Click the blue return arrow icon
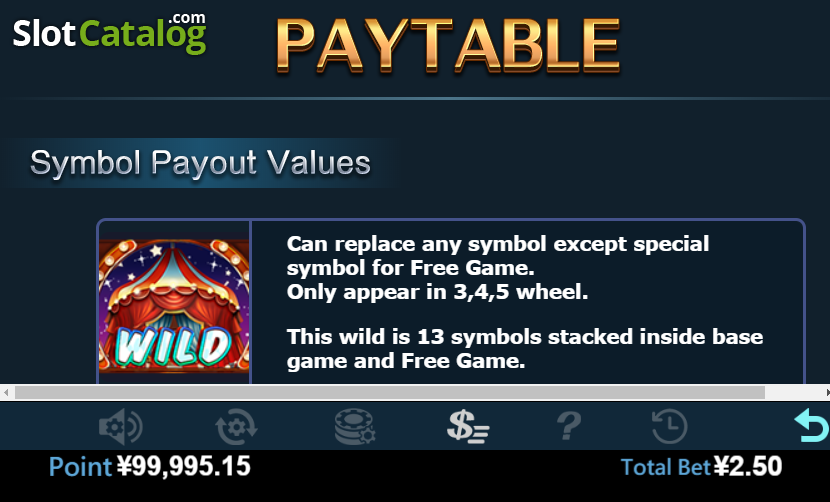Image resolution: width=830 pixels, height=502 pixels. (811, 425)
